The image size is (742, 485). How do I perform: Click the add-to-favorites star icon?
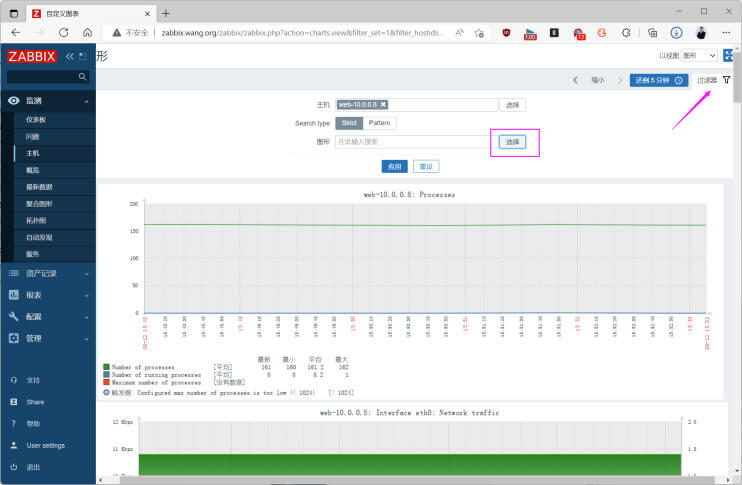(479, 33)
